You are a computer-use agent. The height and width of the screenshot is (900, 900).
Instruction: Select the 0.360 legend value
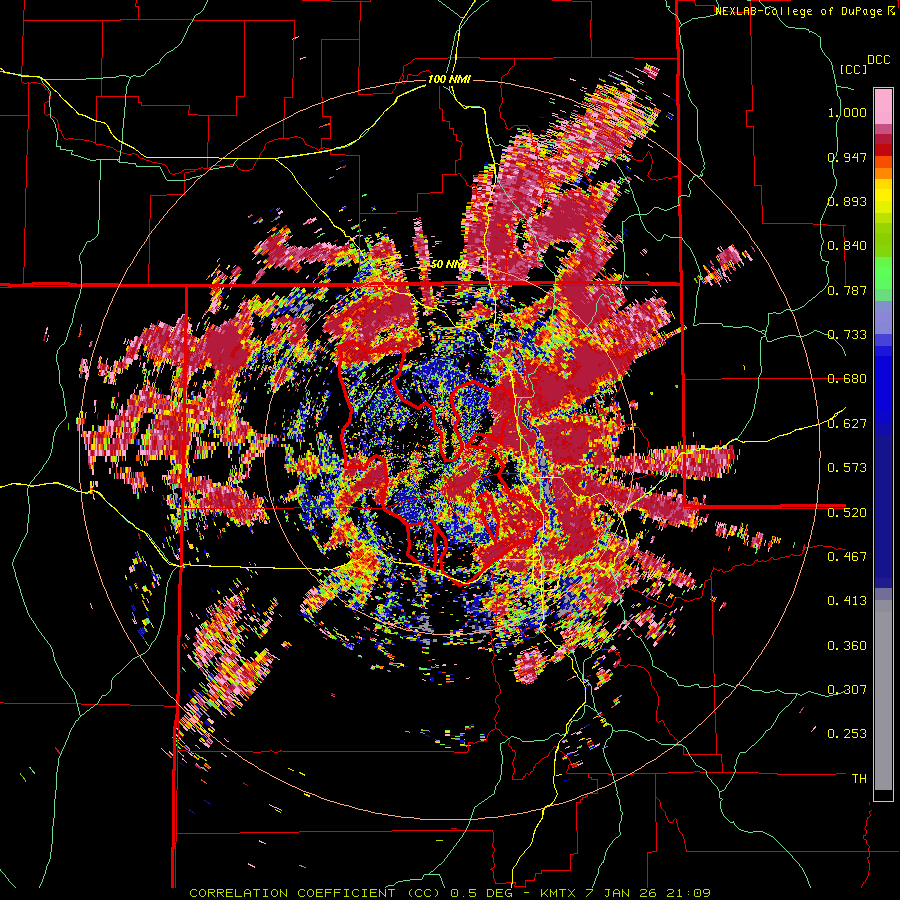click(847, 645)
